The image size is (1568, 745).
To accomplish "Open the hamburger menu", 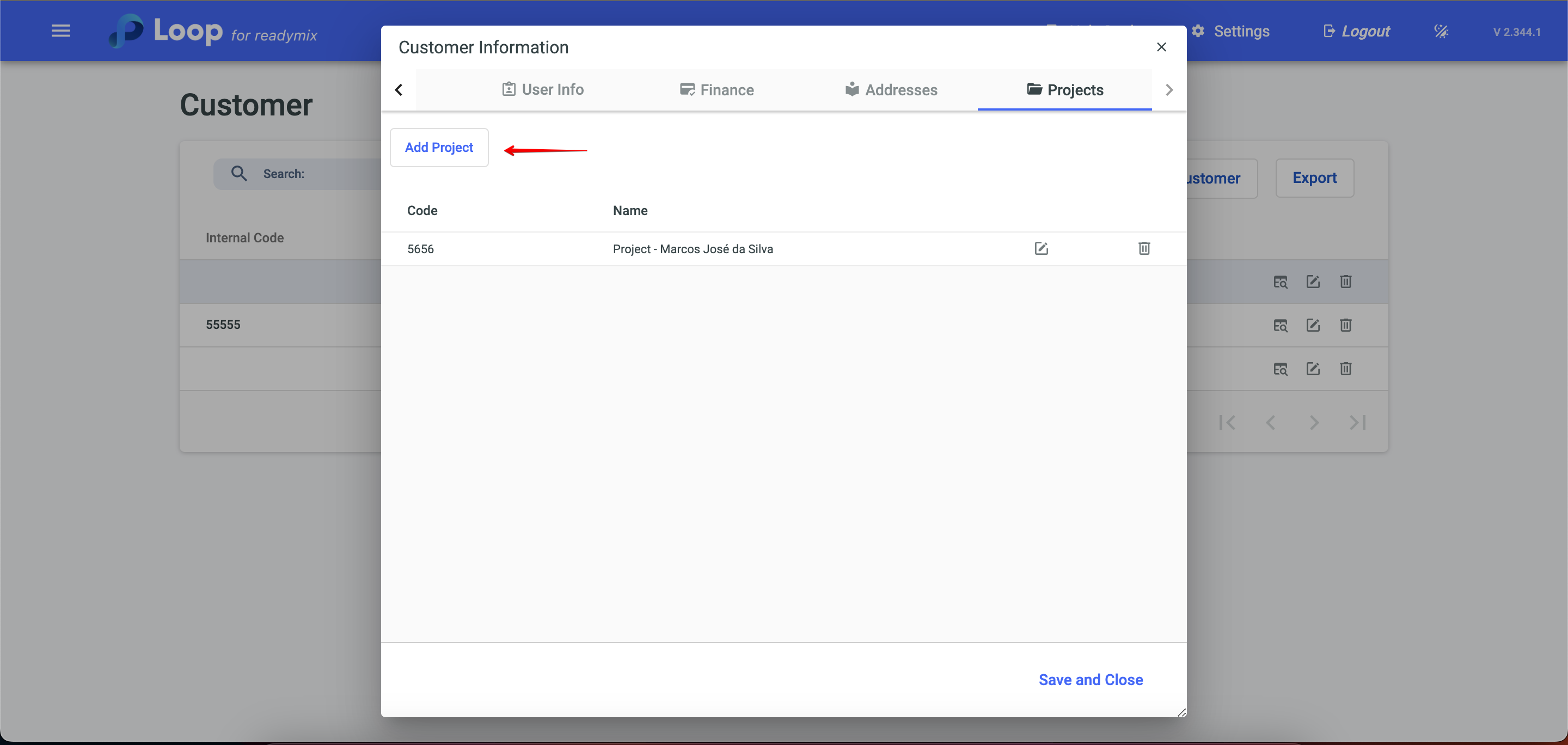I will click(x=61, y=31).
